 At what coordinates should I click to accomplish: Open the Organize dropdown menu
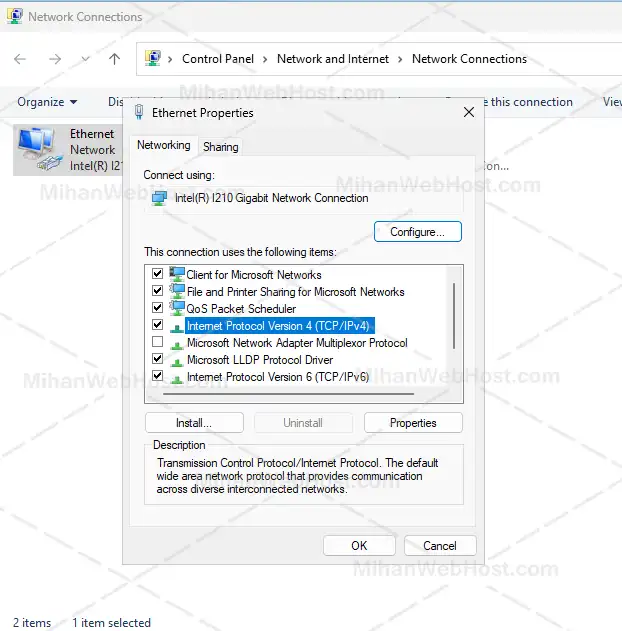click(x=47, y=102)
